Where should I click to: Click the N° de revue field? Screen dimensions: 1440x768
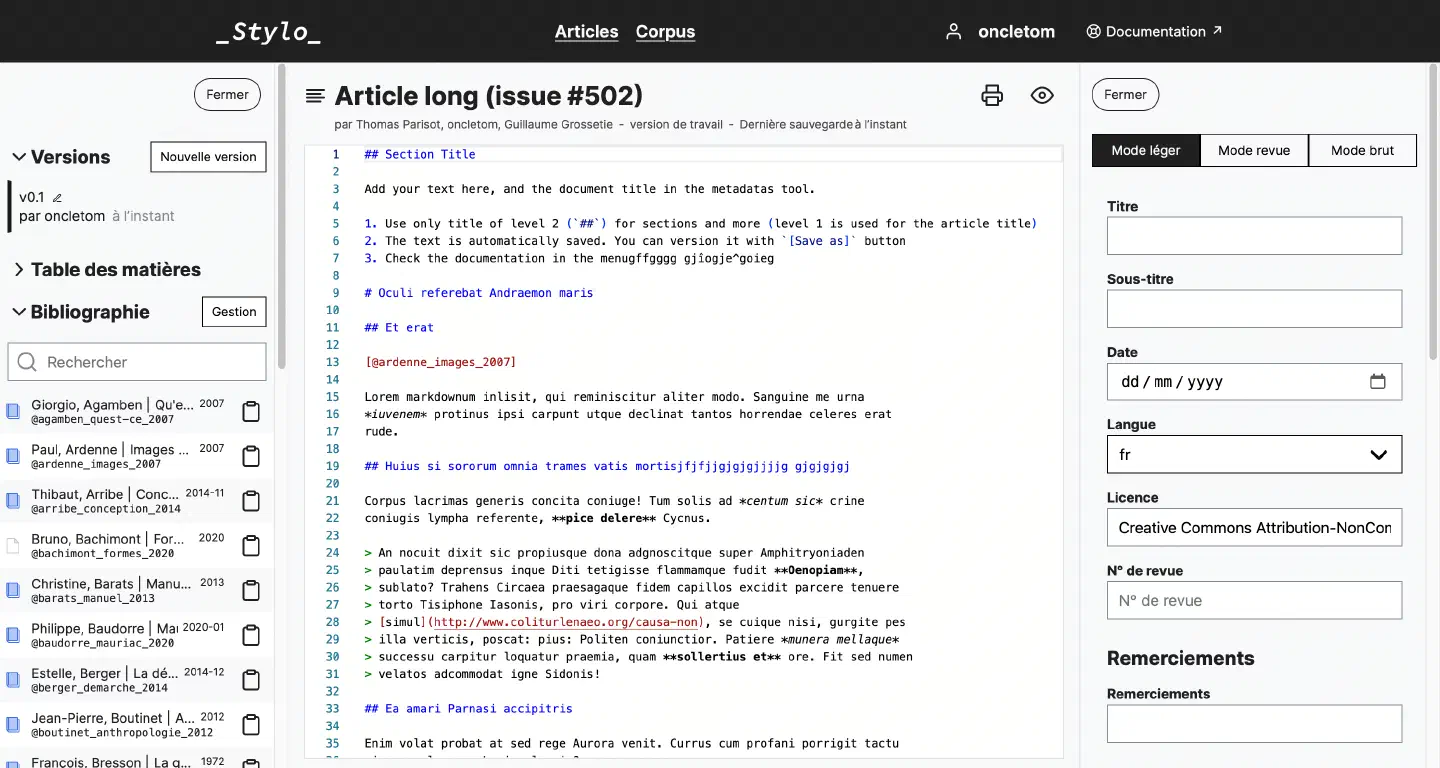1254,601
